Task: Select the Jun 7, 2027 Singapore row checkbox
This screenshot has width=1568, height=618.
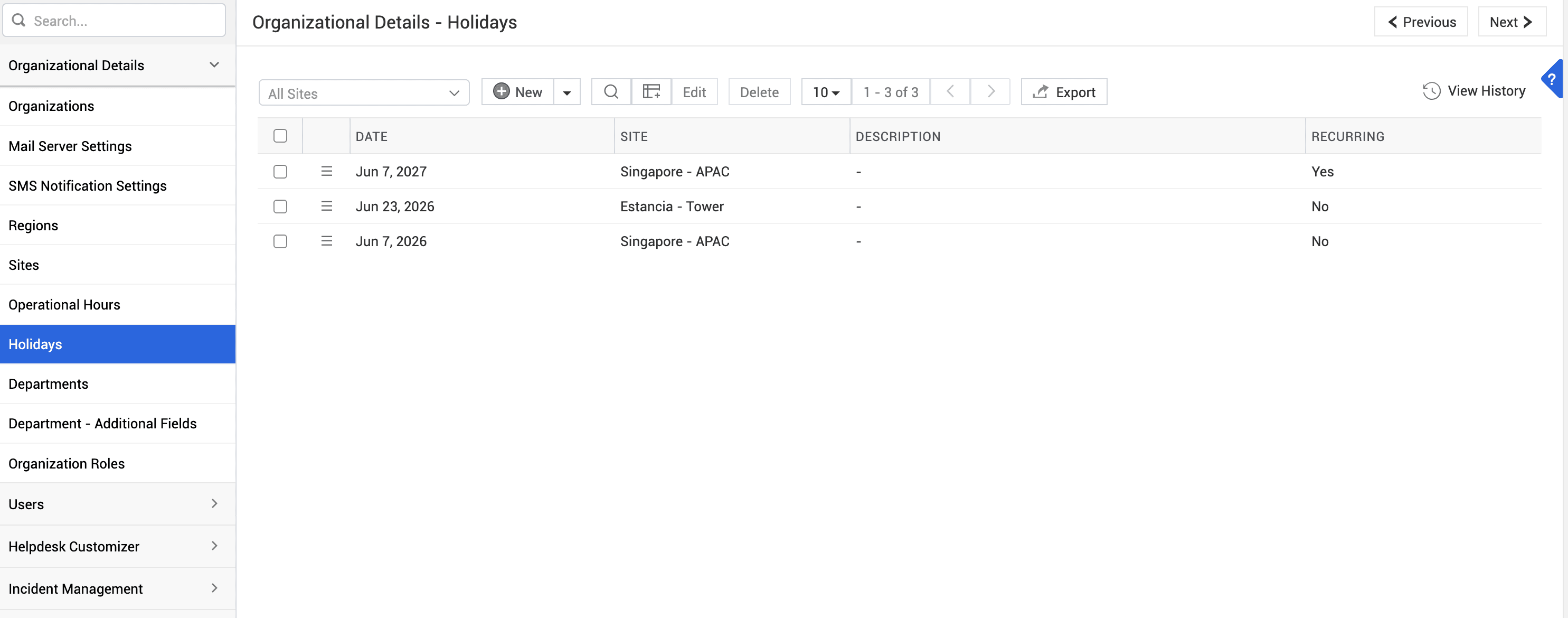Action: point(280,172)
